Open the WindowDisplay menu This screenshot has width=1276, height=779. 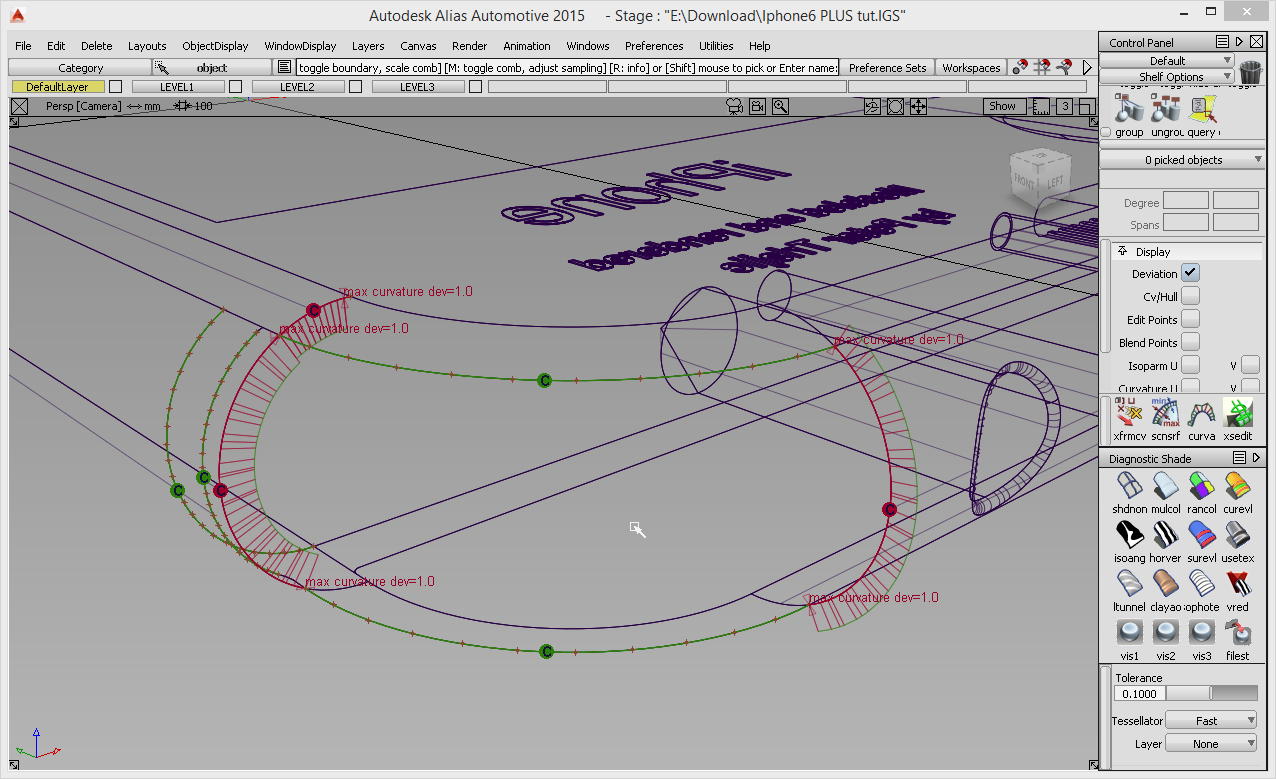click(x=300, y=46)
